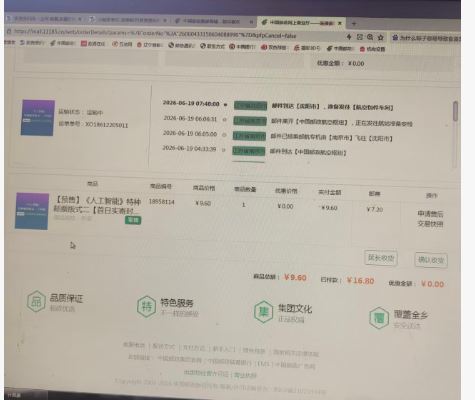Open the 双色球 bookmark

point(274,47)
